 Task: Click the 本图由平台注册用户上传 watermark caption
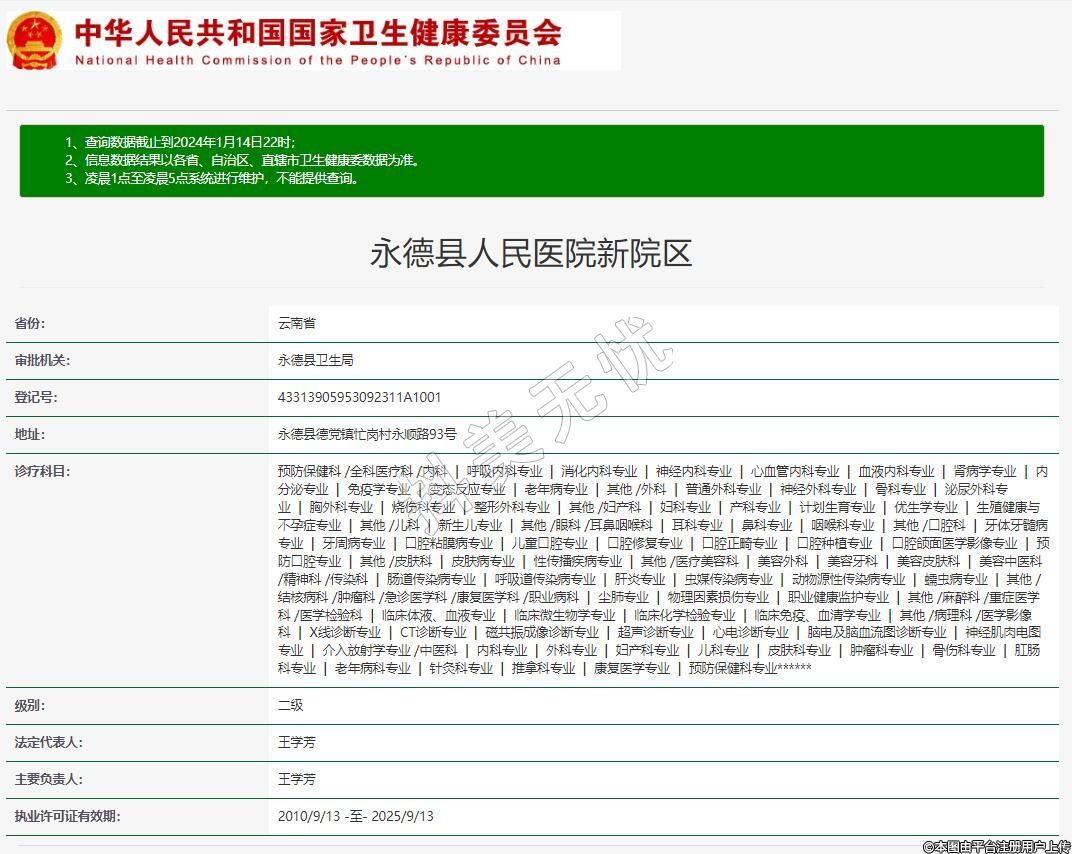tap(996, 846)
